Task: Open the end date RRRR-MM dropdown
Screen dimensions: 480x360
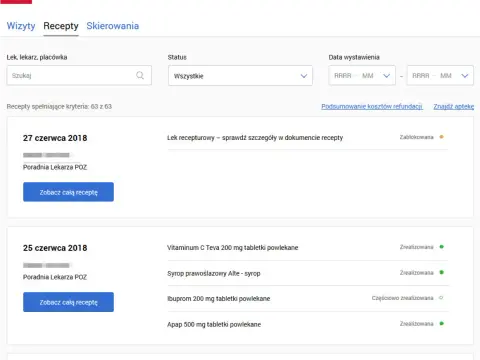Action: click(440, 76)
